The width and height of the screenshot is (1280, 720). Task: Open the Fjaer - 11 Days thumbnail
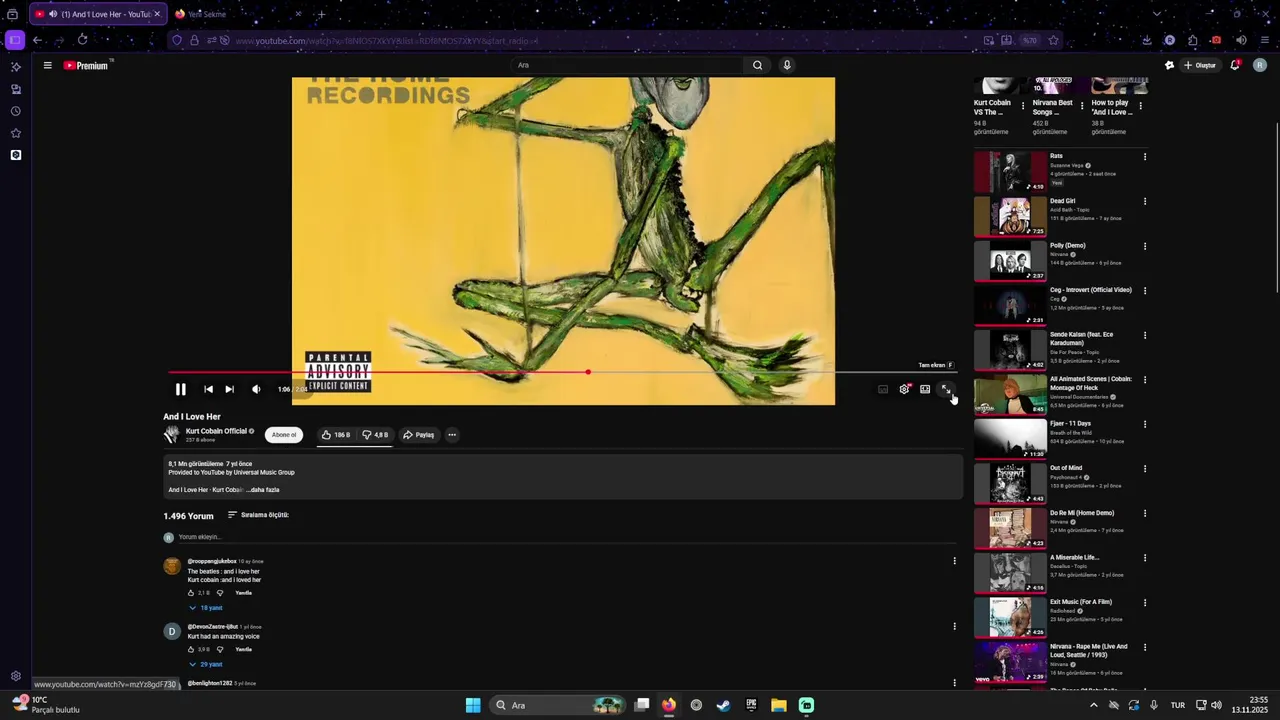(x=1010, y=439)
